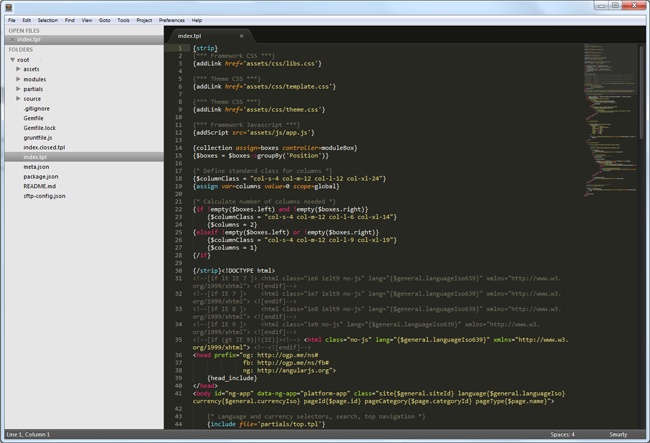The width and height of the screenshot is (650, 443).
Task: Click the DOCTYPE html text
Action: (248, 271)
